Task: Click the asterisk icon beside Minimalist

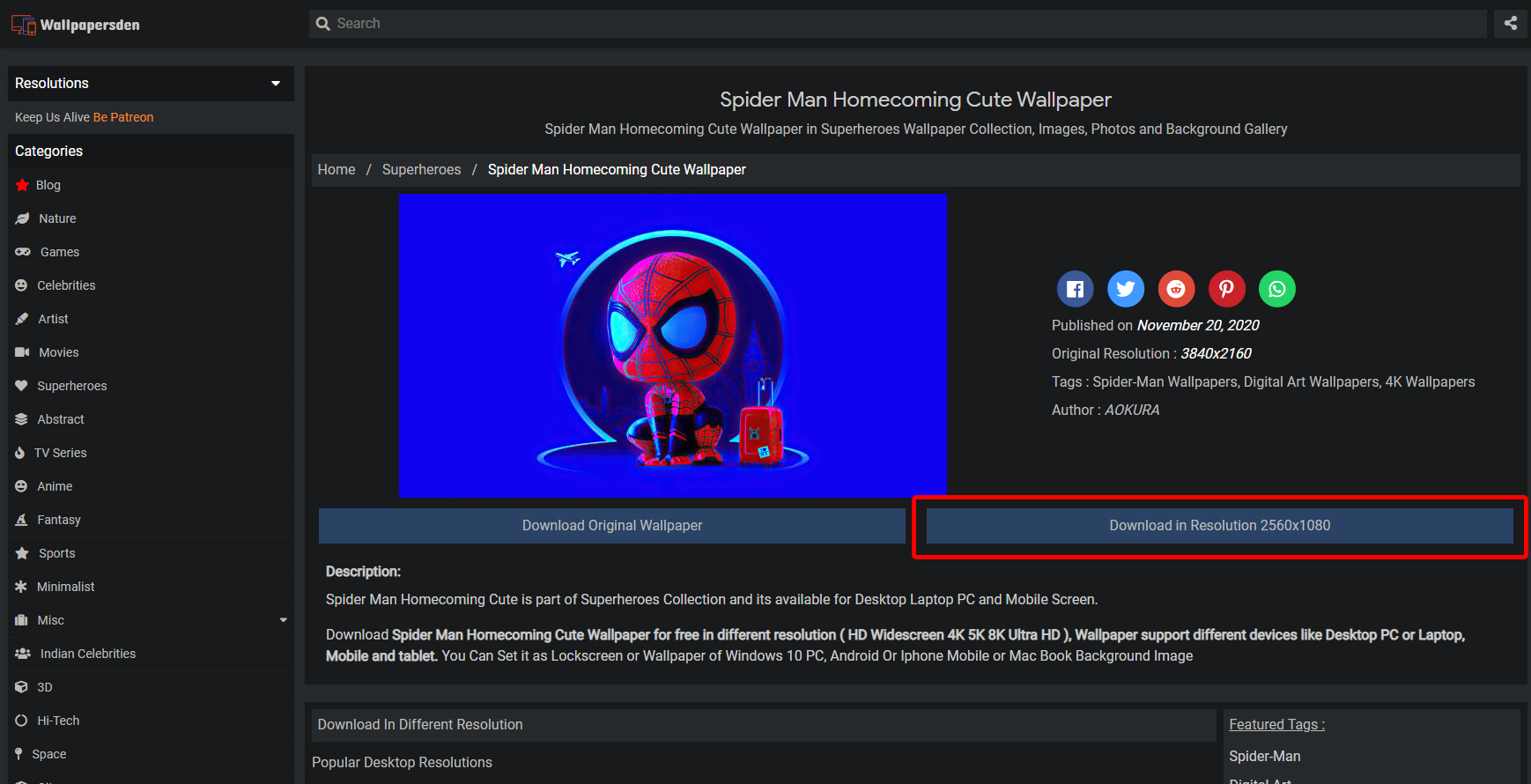Action: click(21, 587)
